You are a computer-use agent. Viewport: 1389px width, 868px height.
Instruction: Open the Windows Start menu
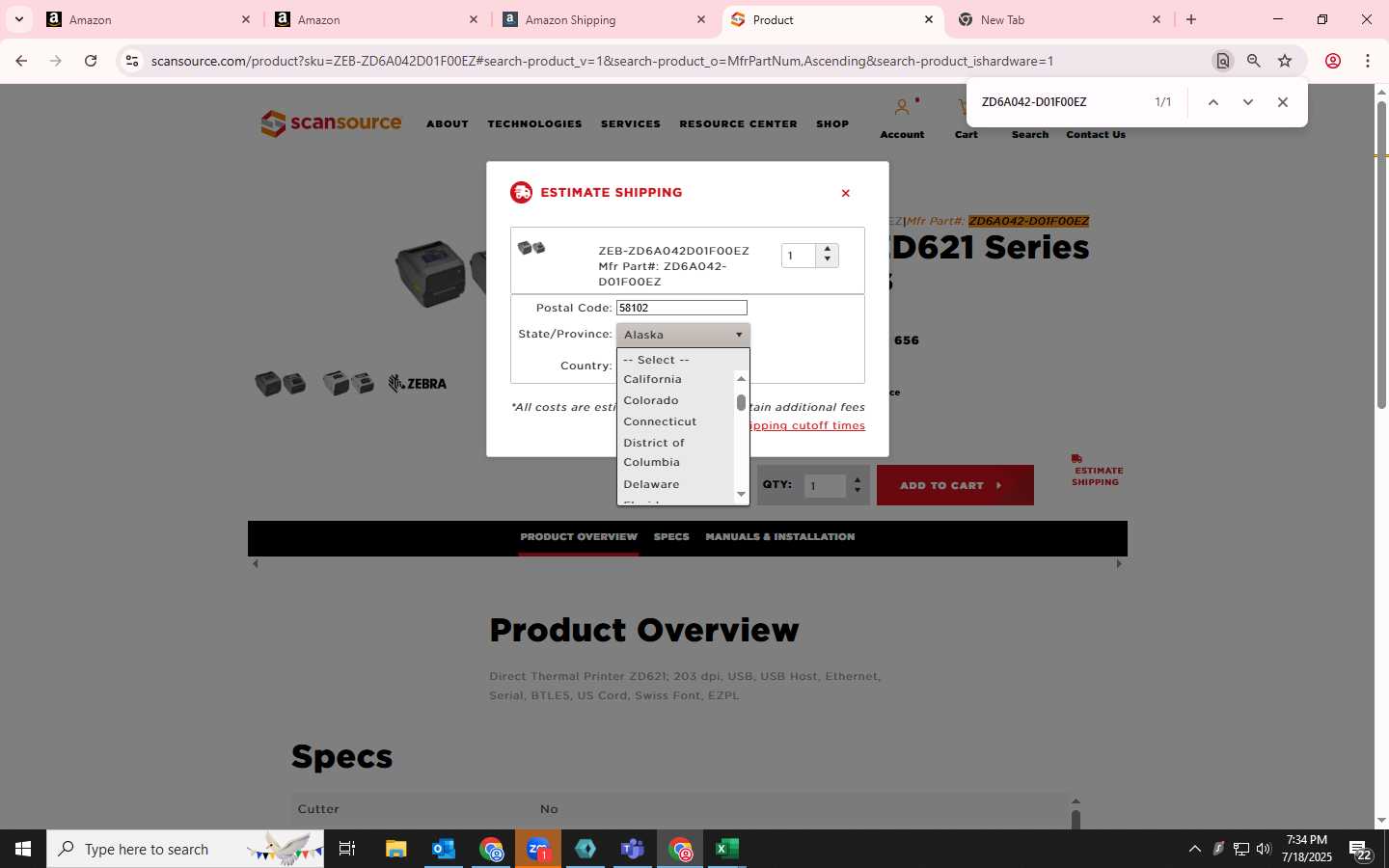point(23,849)
